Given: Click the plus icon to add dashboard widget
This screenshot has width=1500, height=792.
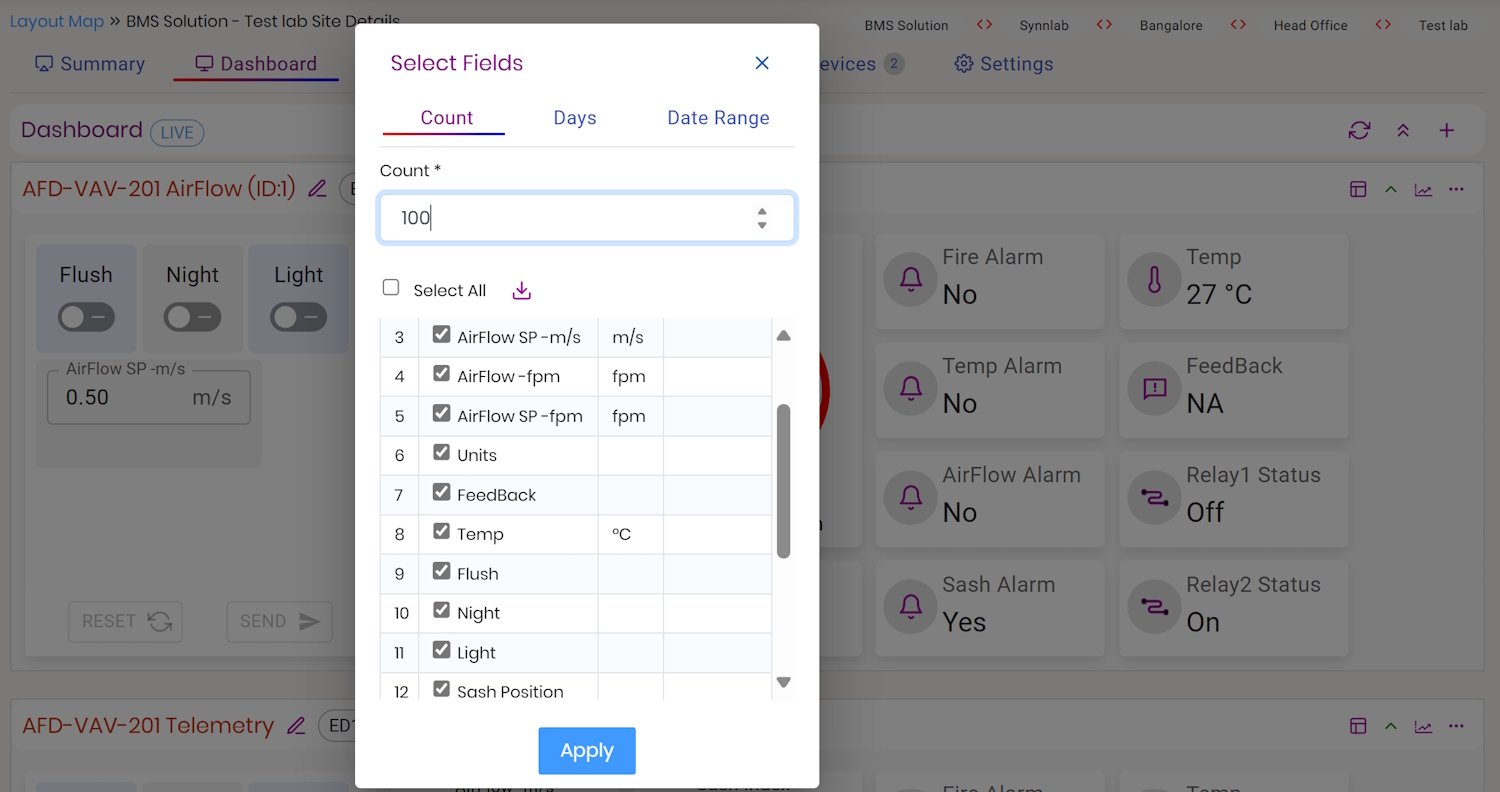Looking at the screenshot, I should 1446,130.
